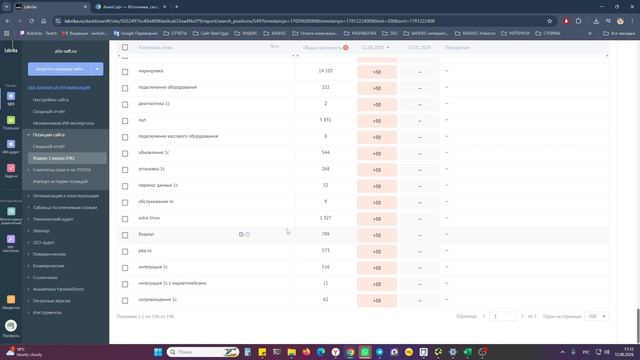Open Yandex Browser from the taskbar

click(336, 352)
